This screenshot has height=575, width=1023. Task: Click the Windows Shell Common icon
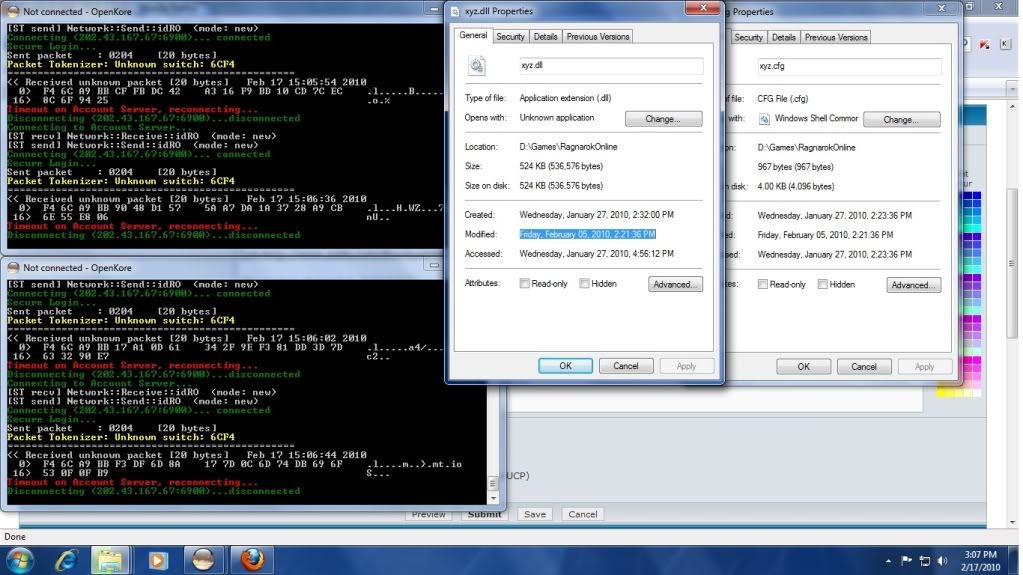764,119
